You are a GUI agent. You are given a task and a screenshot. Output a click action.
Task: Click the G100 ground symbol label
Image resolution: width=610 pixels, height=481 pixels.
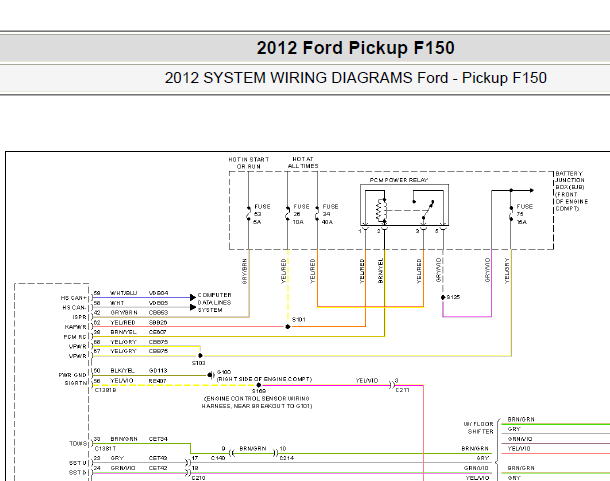[224, 372]
